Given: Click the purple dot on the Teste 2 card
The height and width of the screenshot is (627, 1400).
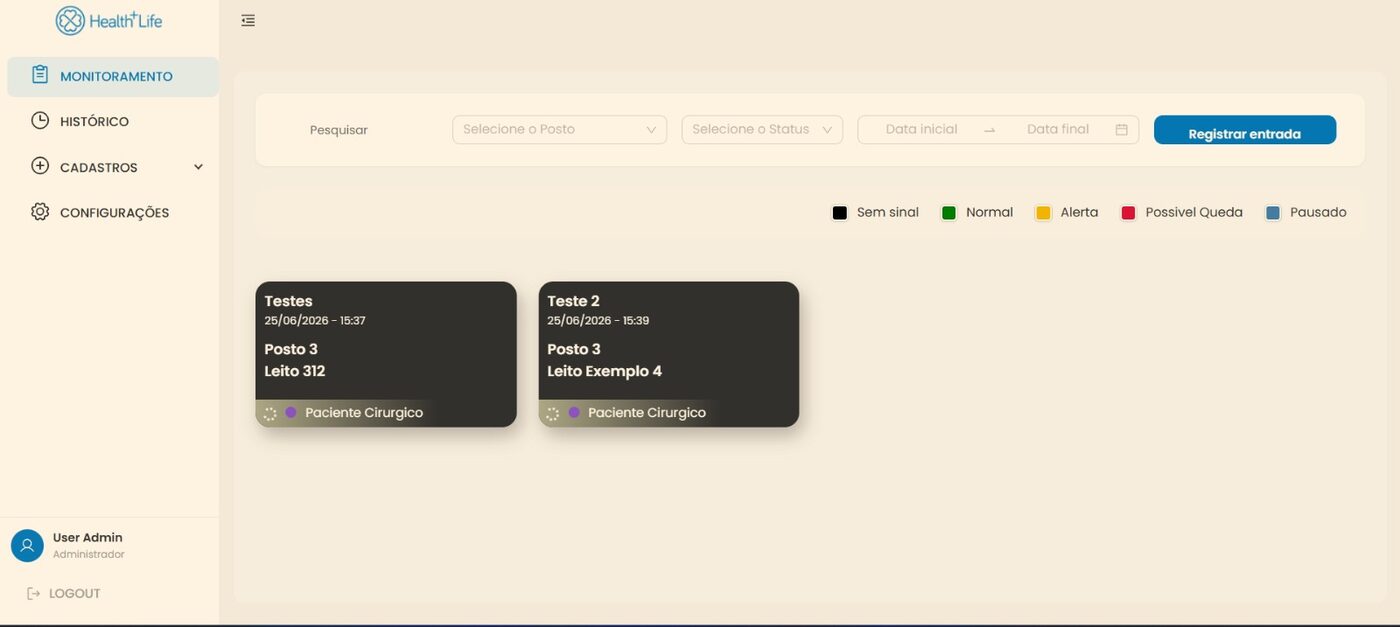Looking at the screenshot, I should coord(574,412).
